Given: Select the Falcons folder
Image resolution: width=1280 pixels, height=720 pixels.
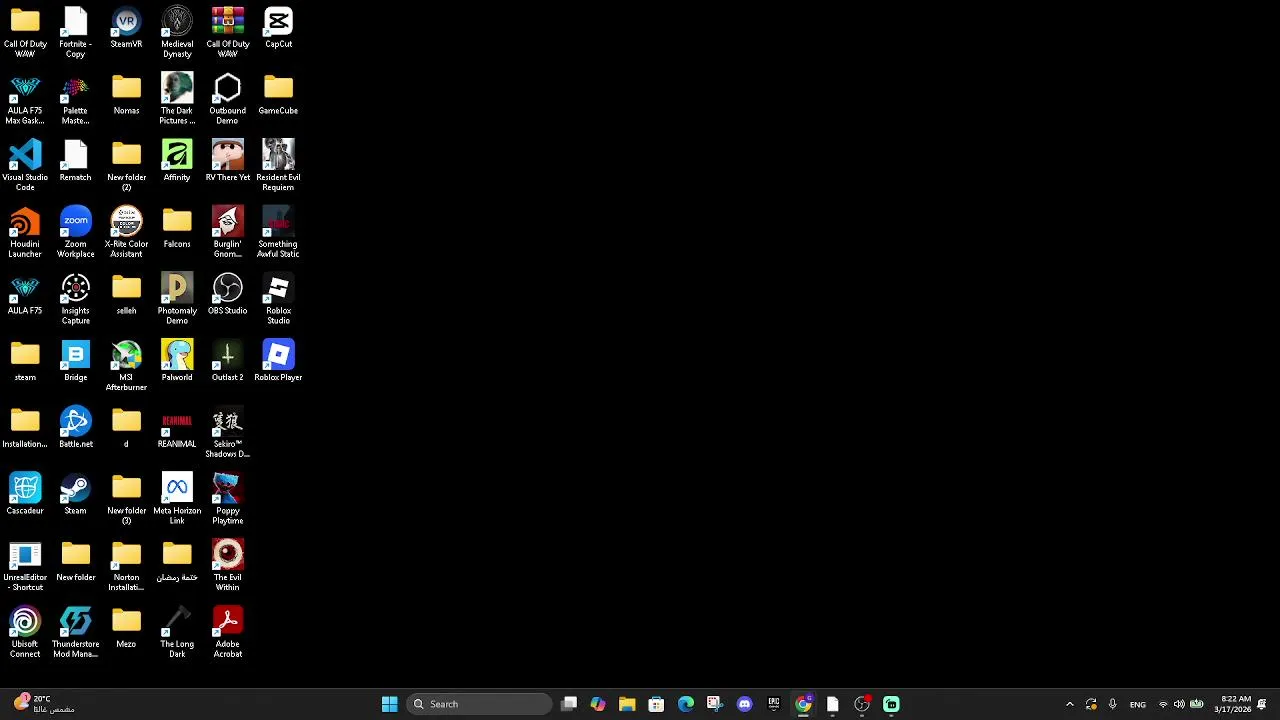Looking at the screenshot, I should 177,228.
